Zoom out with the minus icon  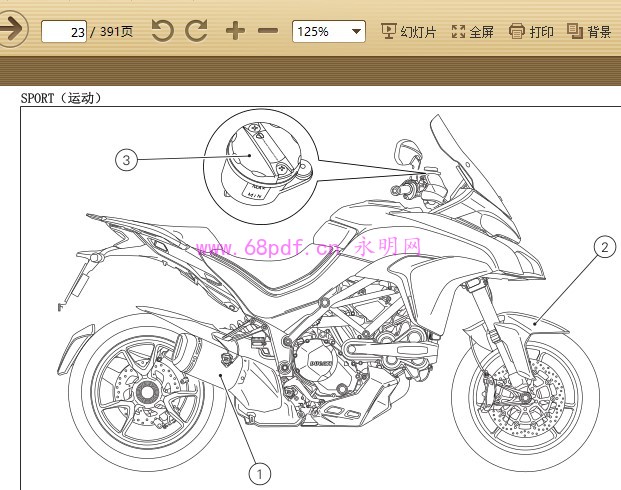268,31
